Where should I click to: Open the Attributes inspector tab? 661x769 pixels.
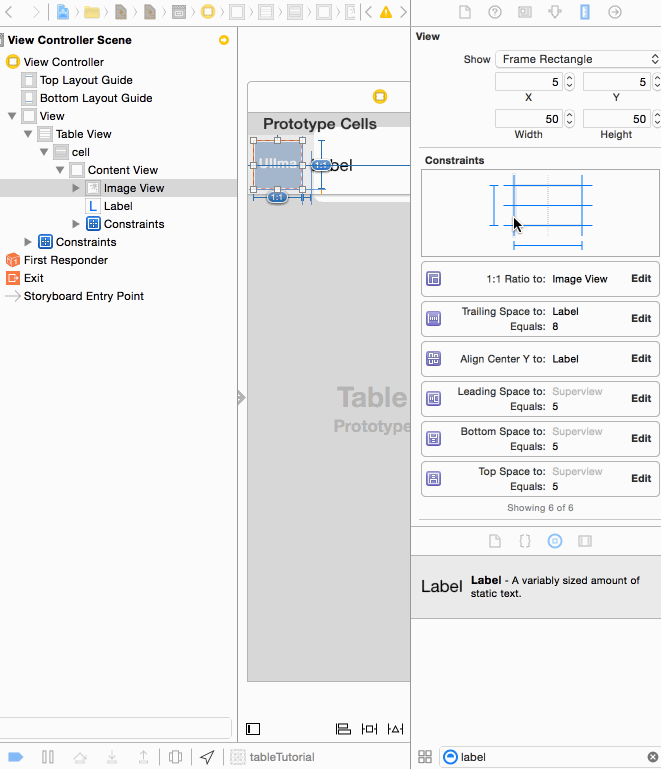(555, 12)
